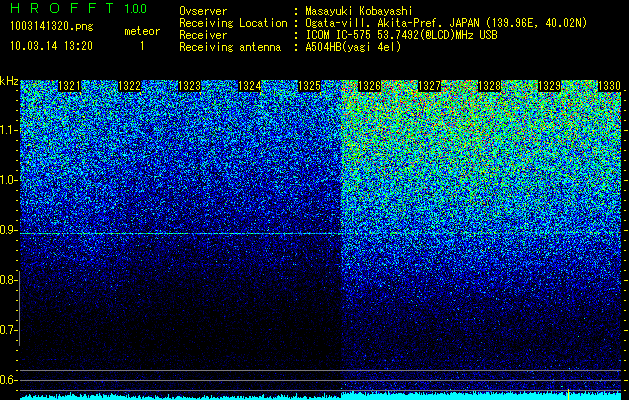Viewport: 629px width, 400px height.
Task: Click the 1323 time marker label
Action: click(189, 86)
